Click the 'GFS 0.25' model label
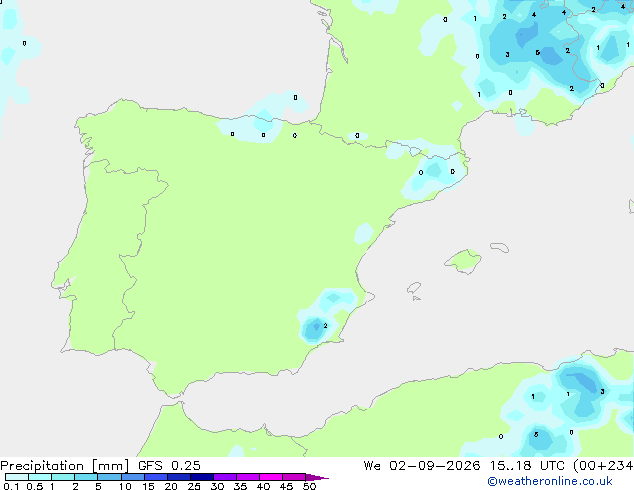The image size is (634, 490). [x=169, y=466]
